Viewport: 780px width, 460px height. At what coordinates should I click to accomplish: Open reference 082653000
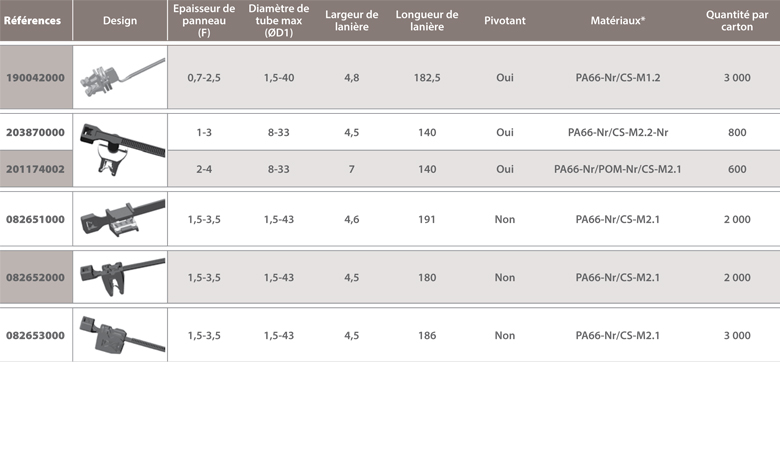pyautogui.click(x=36, y=335)
